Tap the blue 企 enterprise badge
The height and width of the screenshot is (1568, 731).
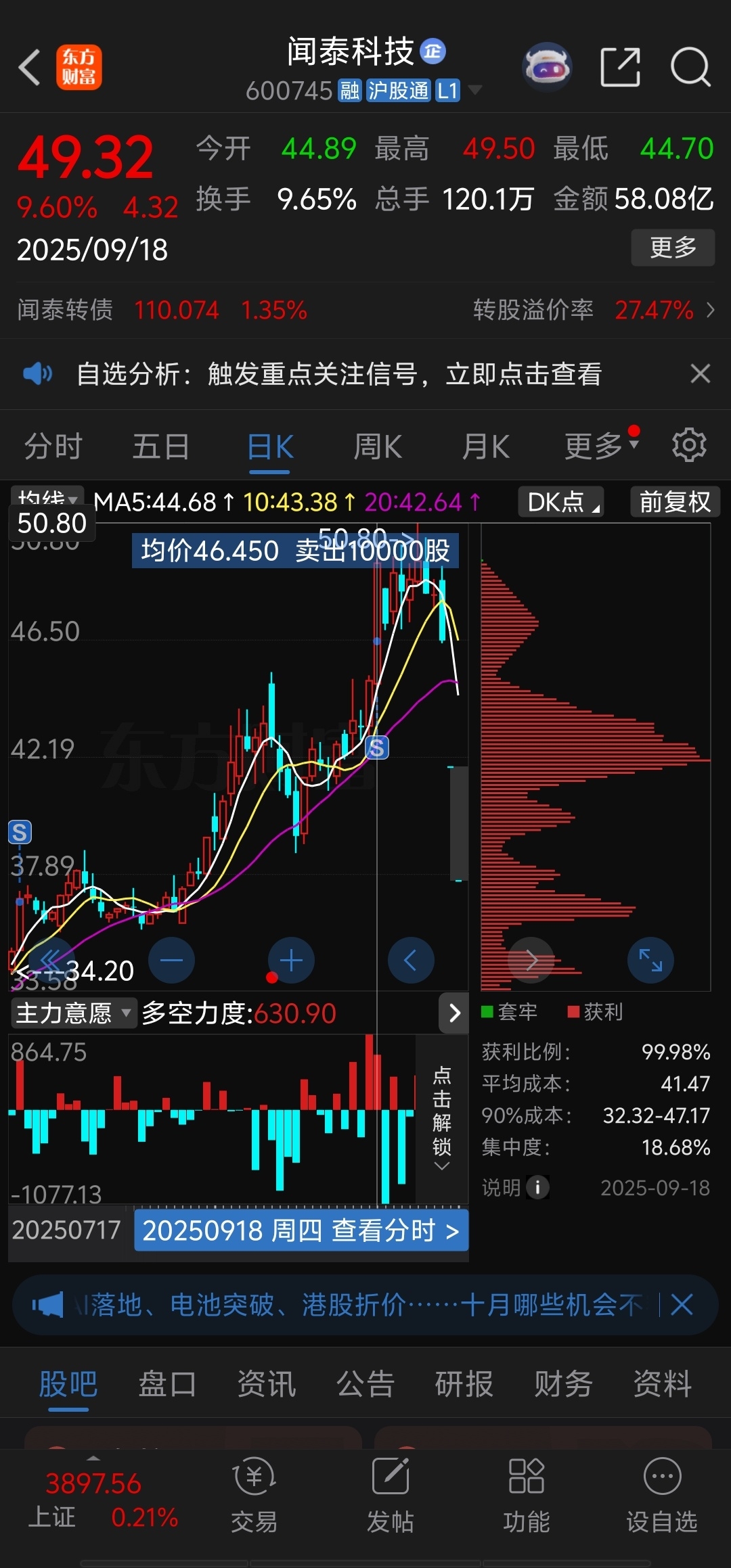433,51
